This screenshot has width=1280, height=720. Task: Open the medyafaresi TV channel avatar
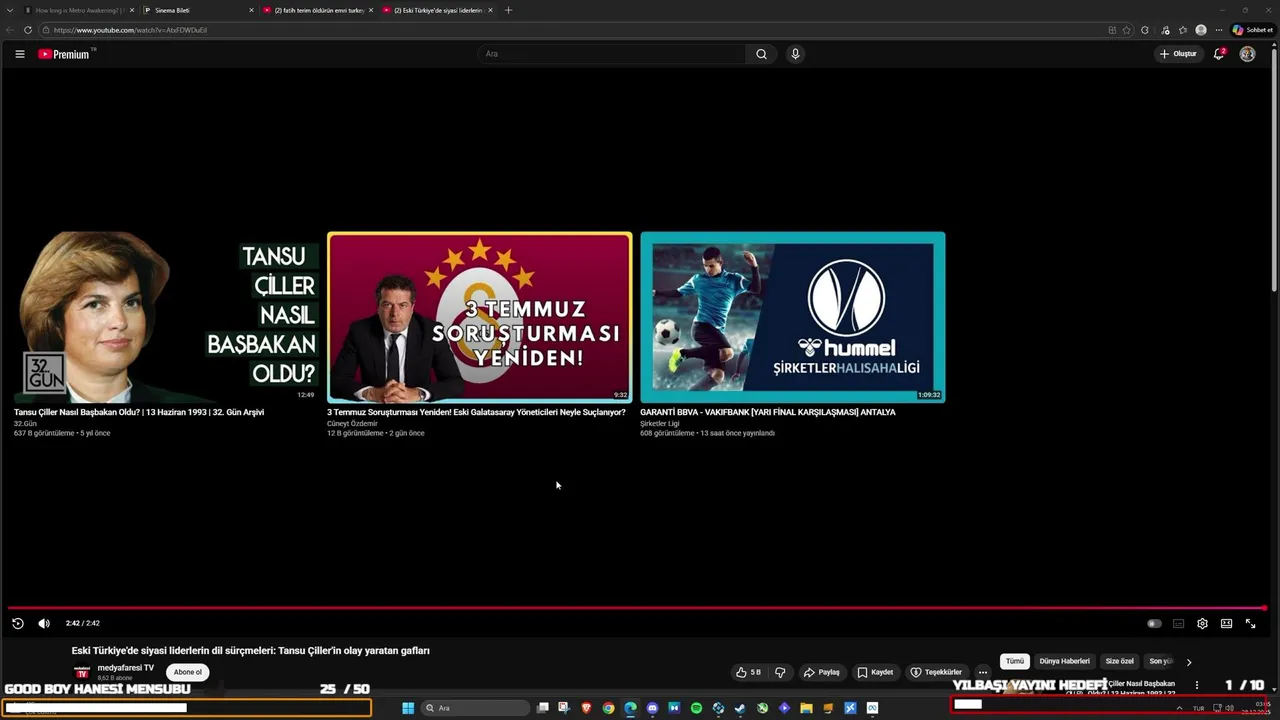click(82, 672)
